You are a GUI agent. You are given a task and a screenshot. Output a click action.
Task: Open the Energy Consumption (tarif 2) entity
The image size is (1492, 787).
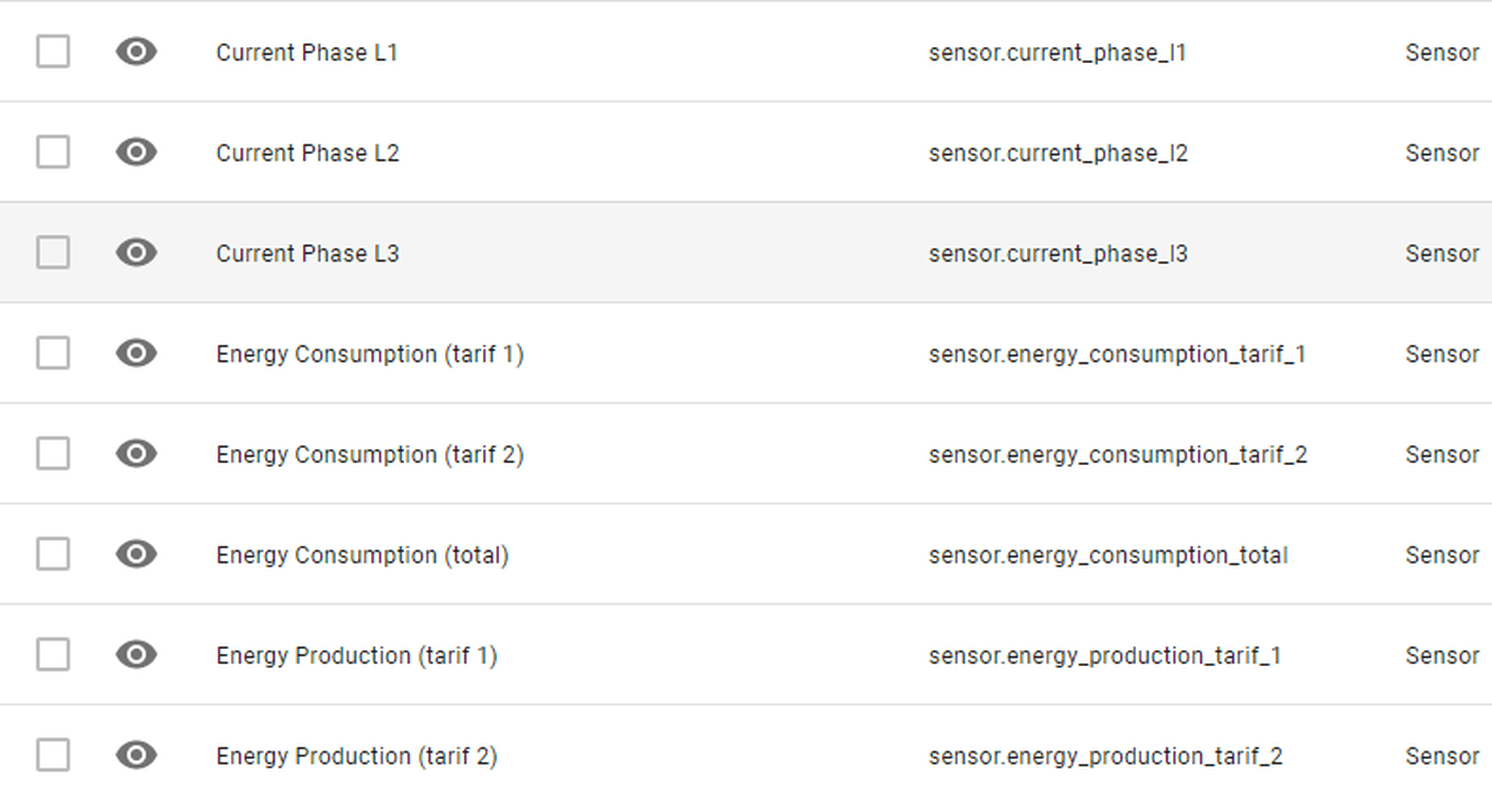746,453
